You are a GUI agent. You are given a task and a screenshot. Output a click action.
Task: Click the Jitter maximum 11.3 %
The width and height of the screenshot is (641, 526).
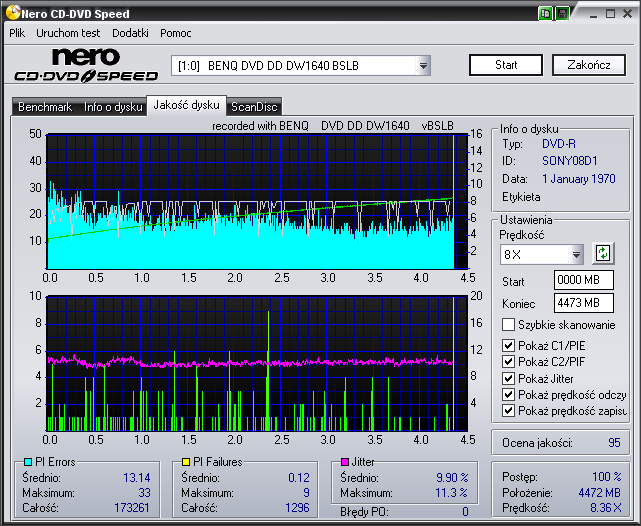451,493
